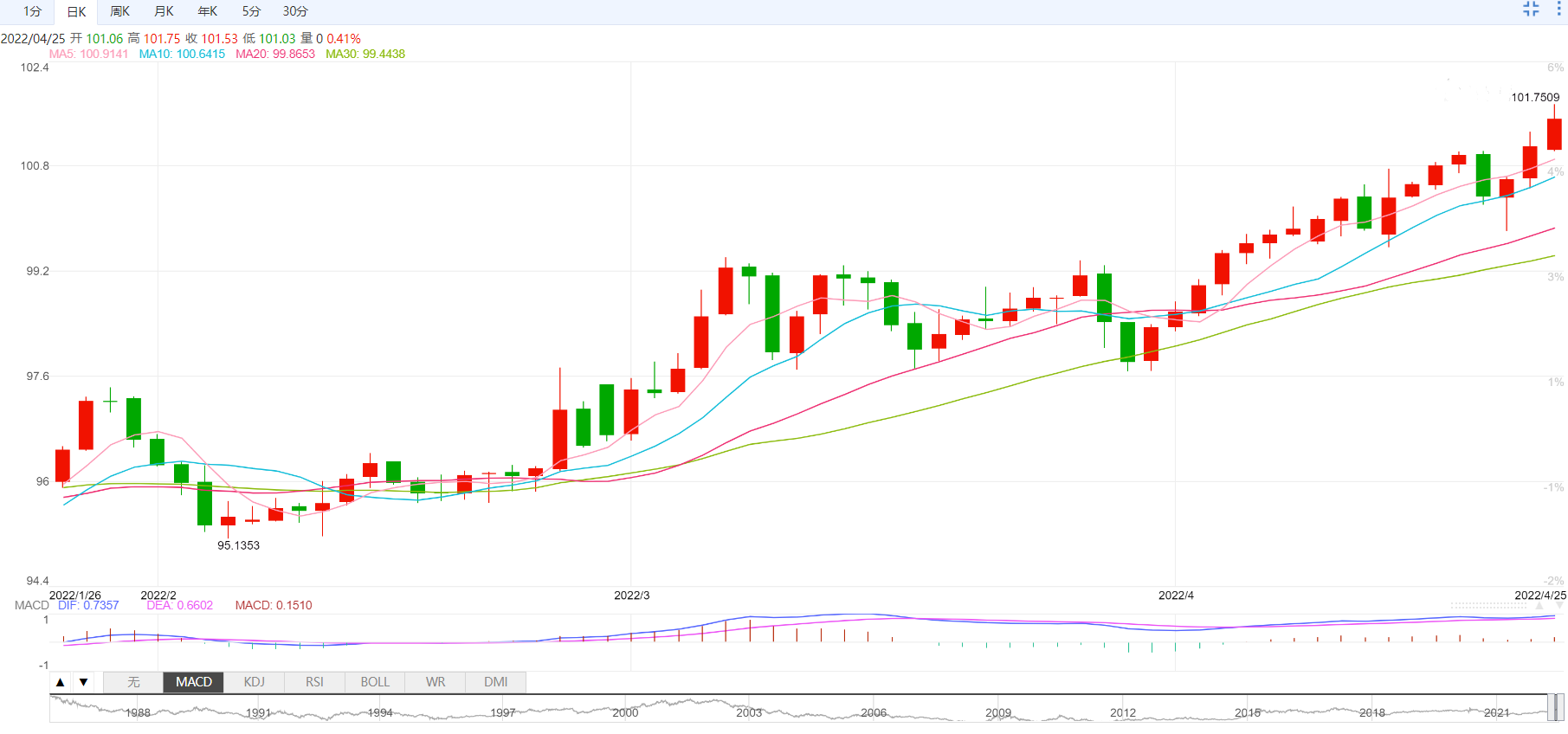Image resolution: width=1568 pixels, height=734 pixels.
Task: Click the MA5: 100.9141 legend label
Action: pyautogui.click(x=88, y=54)
